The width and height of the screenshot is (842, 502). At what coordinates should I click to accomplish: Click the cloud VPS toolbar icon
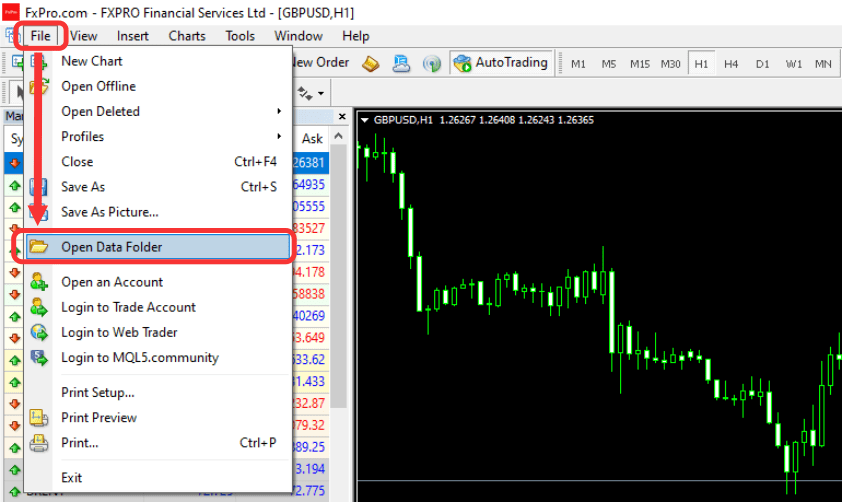click(401, 64)
